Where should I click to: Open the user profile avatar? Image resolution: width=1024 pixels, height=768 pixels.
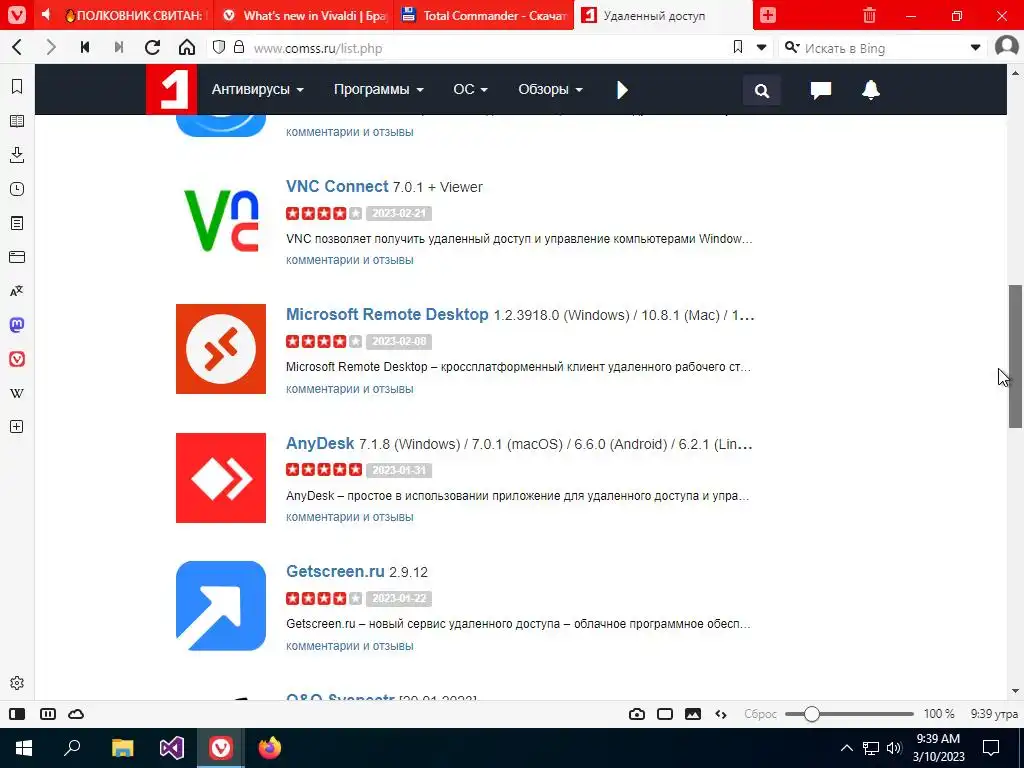[1006, 47]
